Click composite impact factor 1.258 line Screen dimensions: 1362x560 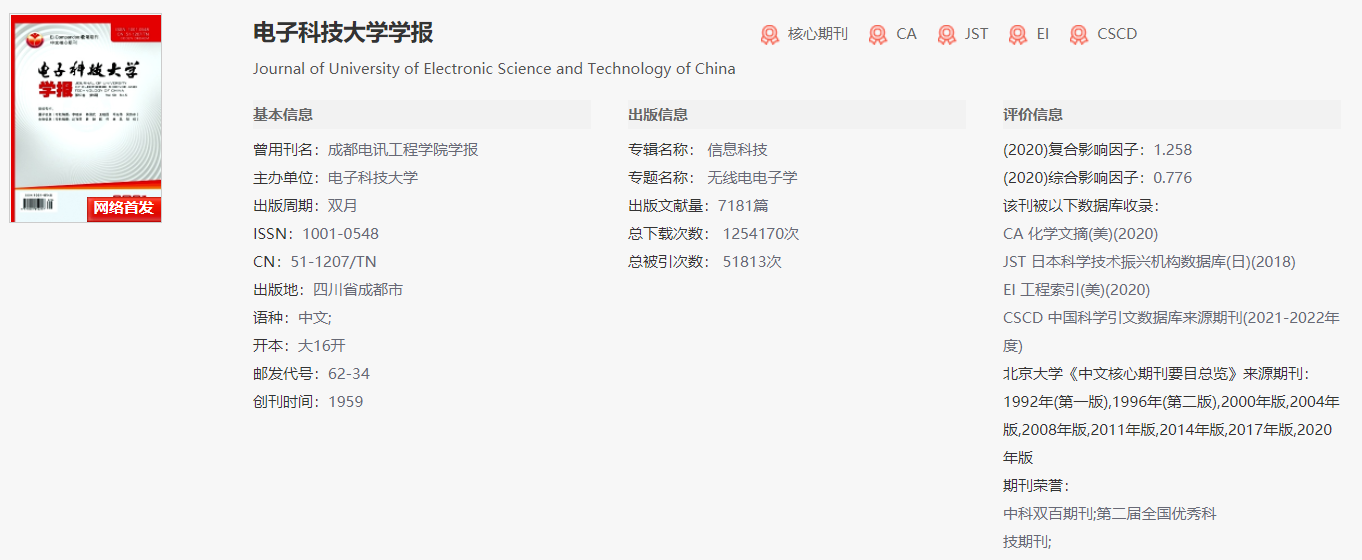click(1097, 150)
